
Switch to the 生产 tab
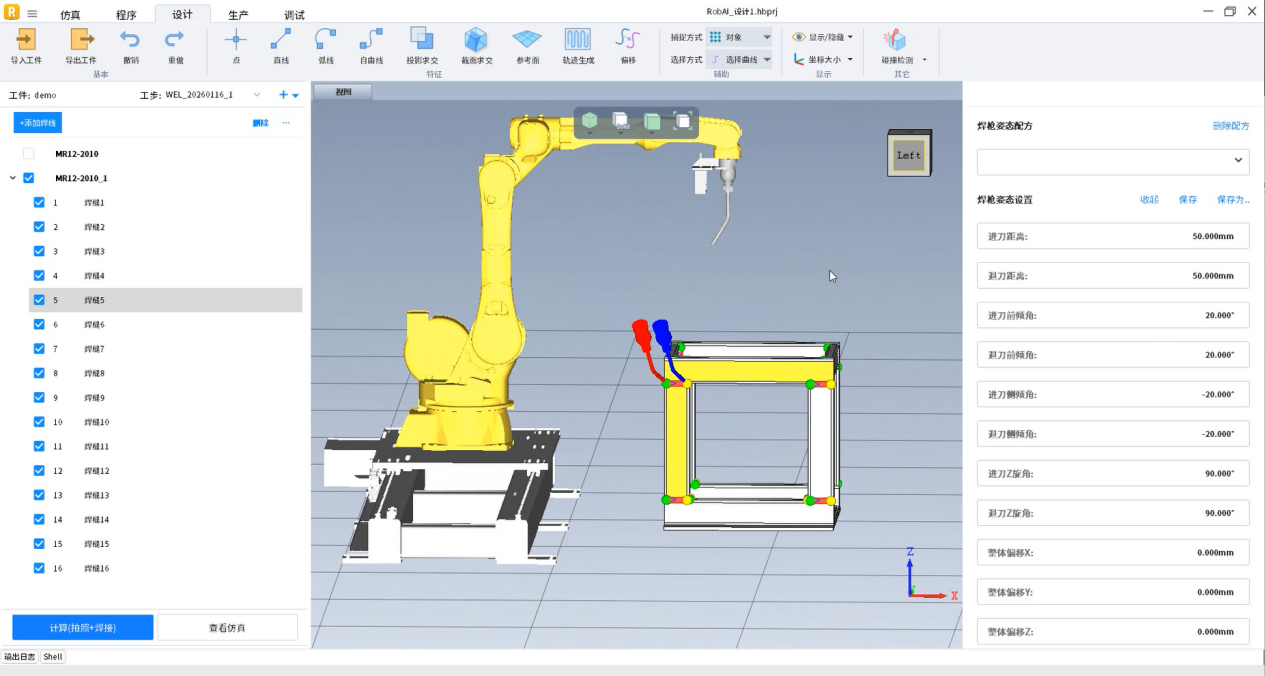click(x=238, y=15)
